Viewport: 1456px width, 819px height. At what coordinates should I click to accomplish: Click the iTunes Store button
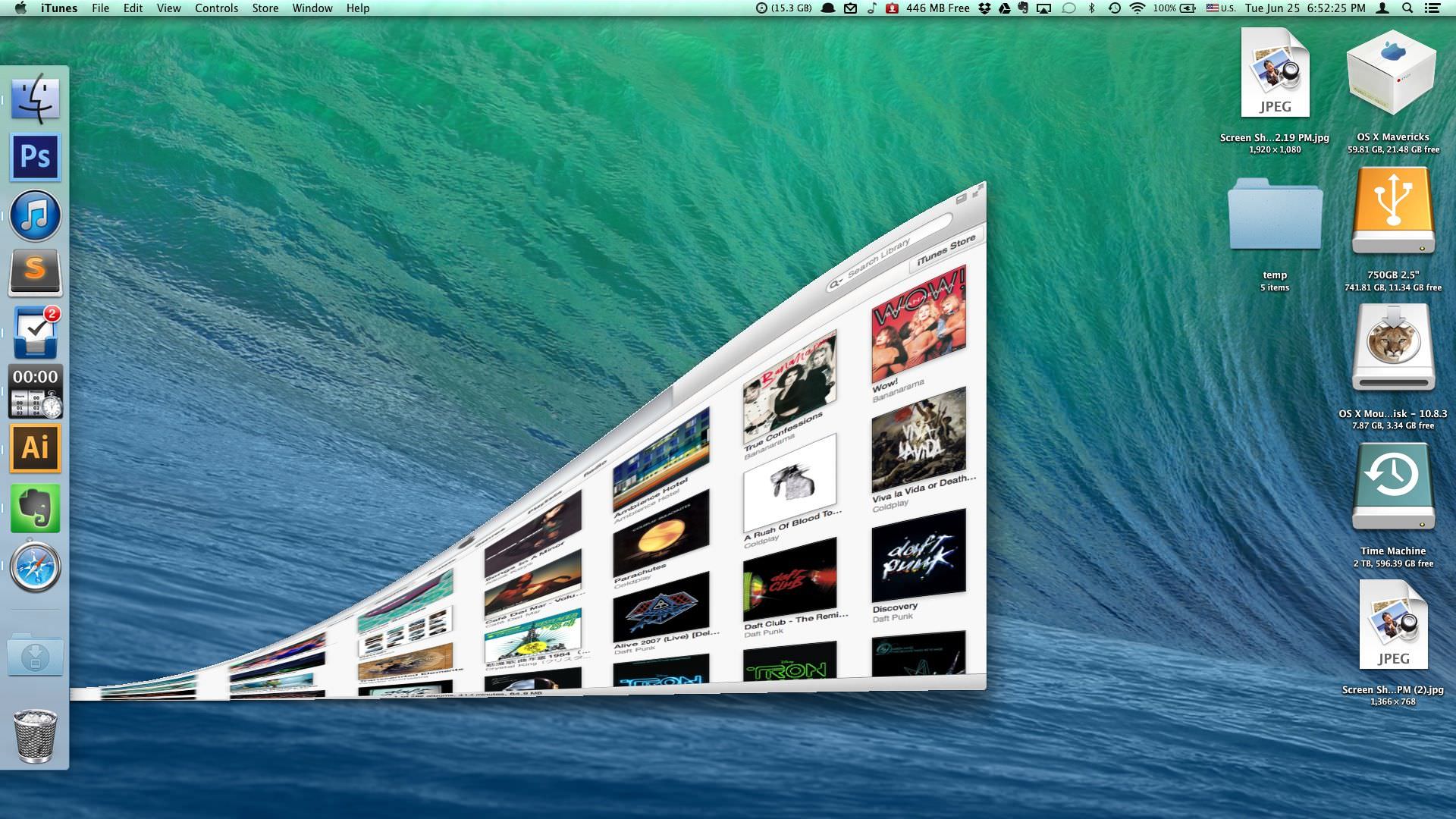946,251
